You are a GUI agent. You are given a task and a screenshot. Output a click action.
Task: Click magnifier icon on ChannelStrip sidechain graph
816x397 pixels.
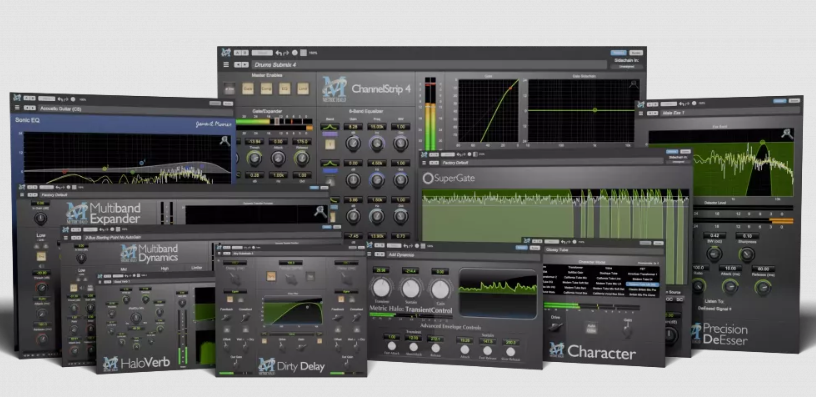pyautogui.click(x=633, y=84)
